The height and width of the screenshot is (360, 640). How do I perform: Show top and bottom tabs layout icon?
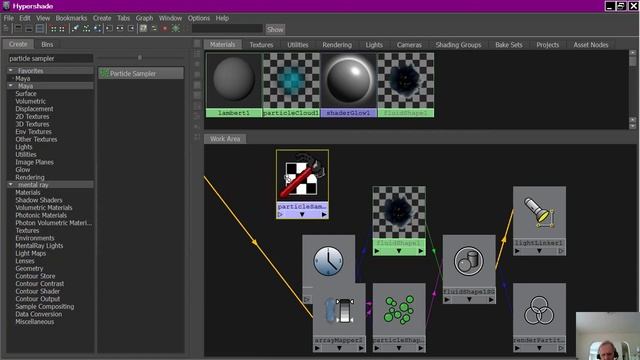tap(40, 29)
